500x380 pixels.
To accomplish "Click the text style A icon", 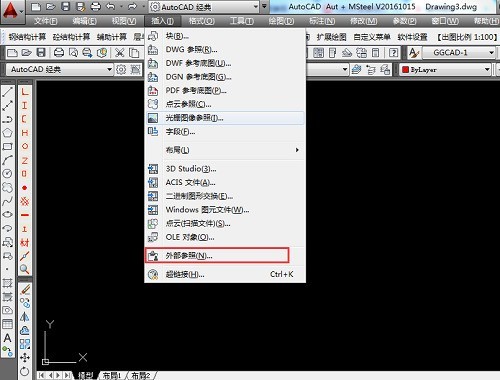I will 414,53.
